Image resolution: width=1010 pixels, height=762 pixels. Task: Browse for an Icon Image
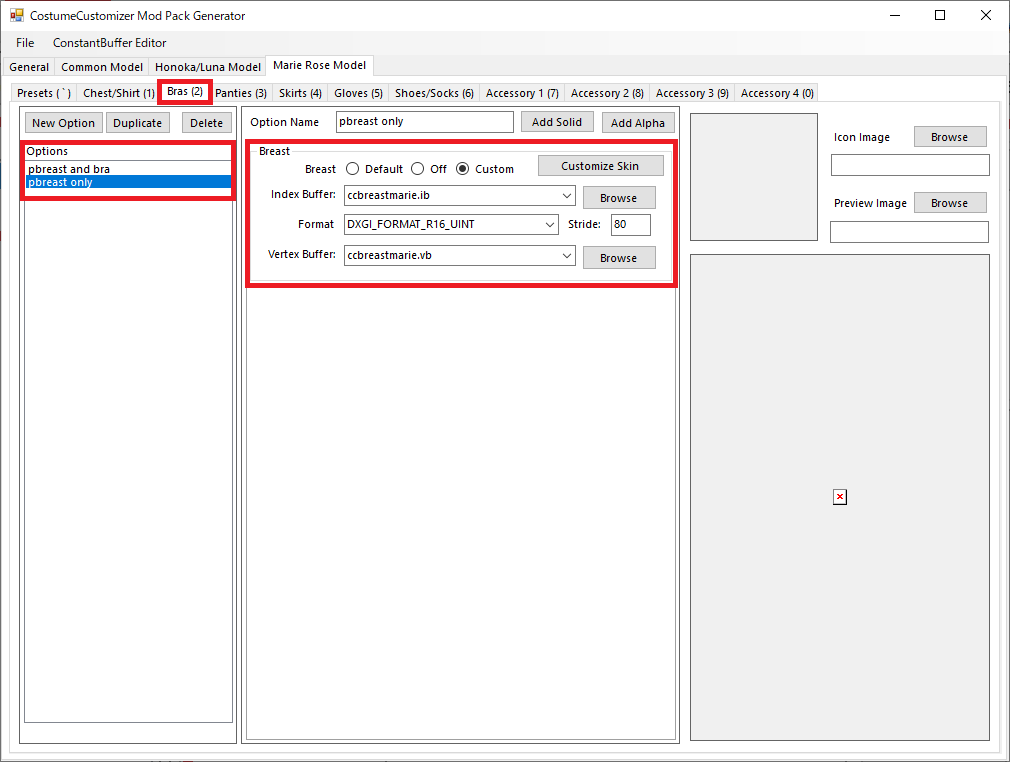click(x=949, y=137)
